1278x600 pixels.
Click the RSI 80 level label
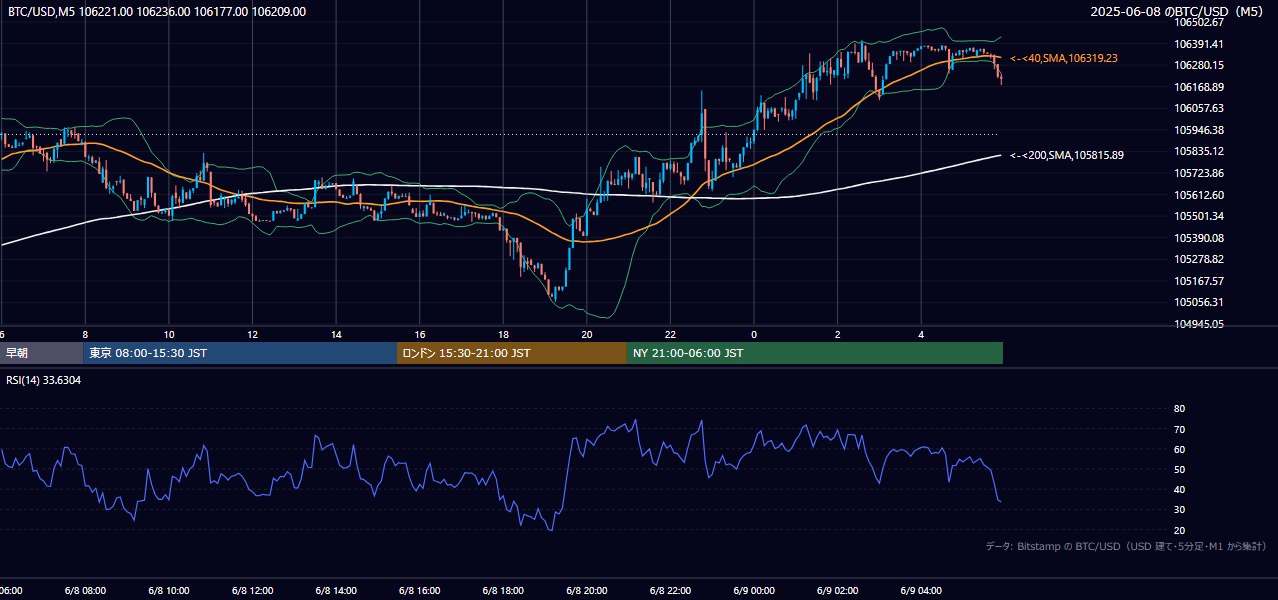[x=1180, y=409]
